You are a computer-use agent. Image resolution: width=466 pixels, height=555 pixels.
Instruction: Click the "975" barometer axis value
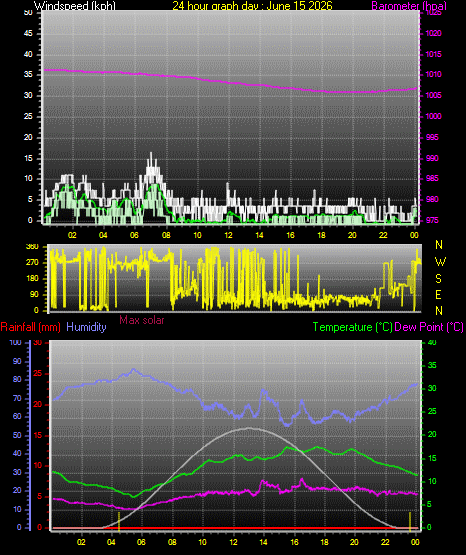pos(432,220)
